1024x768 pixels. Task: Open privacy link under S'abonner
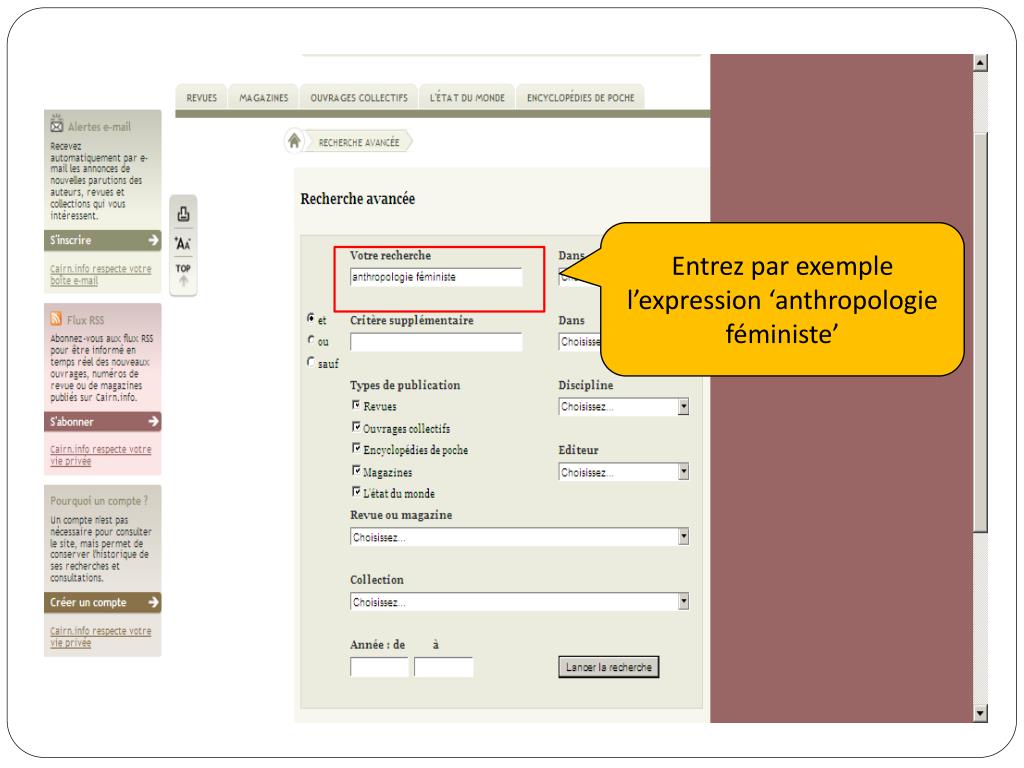click(101, 455)
